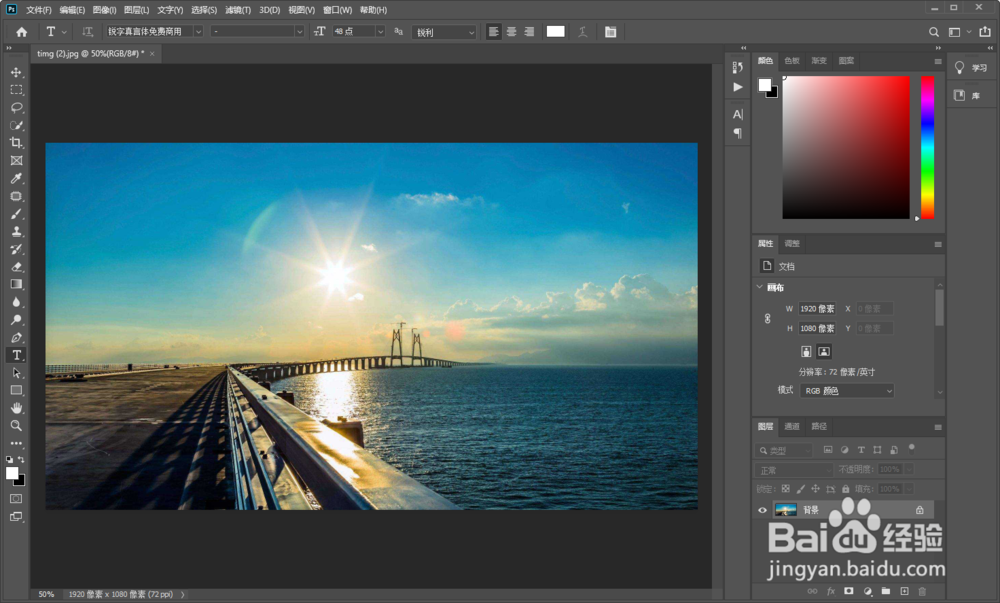Collapse the 画布 section

click(x=760, y=287)
